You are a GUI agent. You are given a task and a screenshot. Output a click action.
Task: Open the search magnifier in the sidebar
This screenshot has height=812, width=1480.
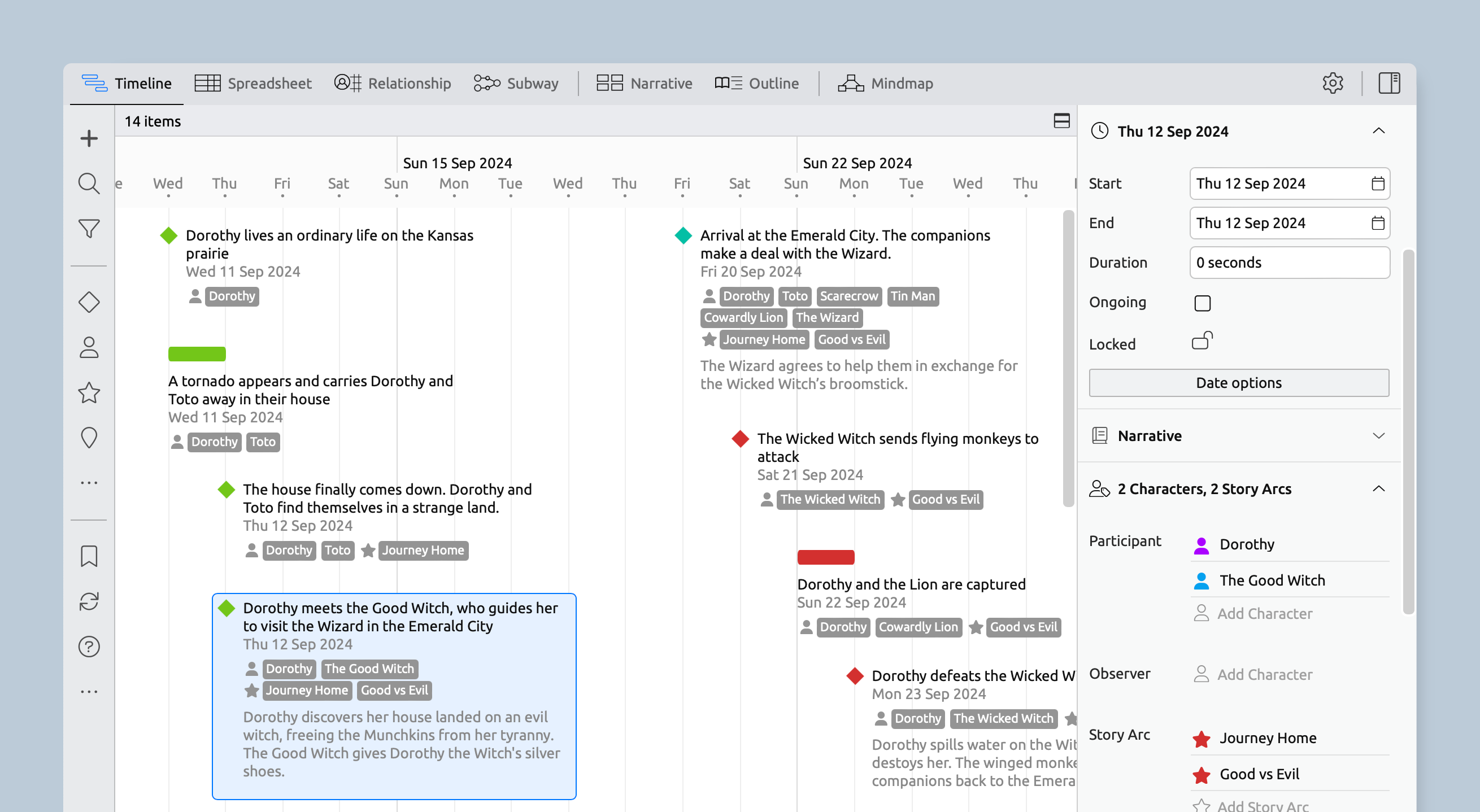pos(89,184)
